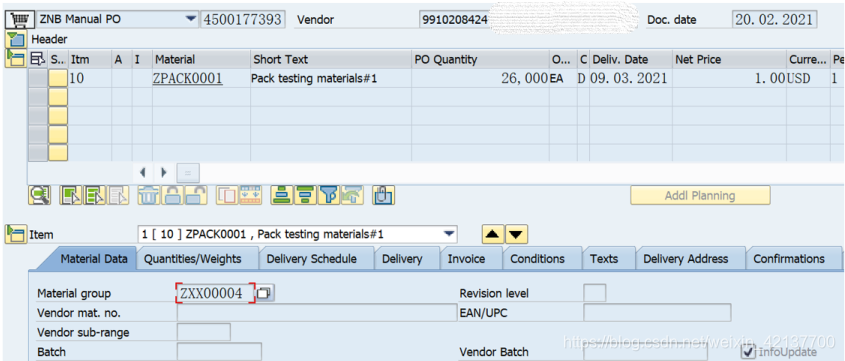
Task: Open the Conditions tab
Action: [x=537, y=259]
